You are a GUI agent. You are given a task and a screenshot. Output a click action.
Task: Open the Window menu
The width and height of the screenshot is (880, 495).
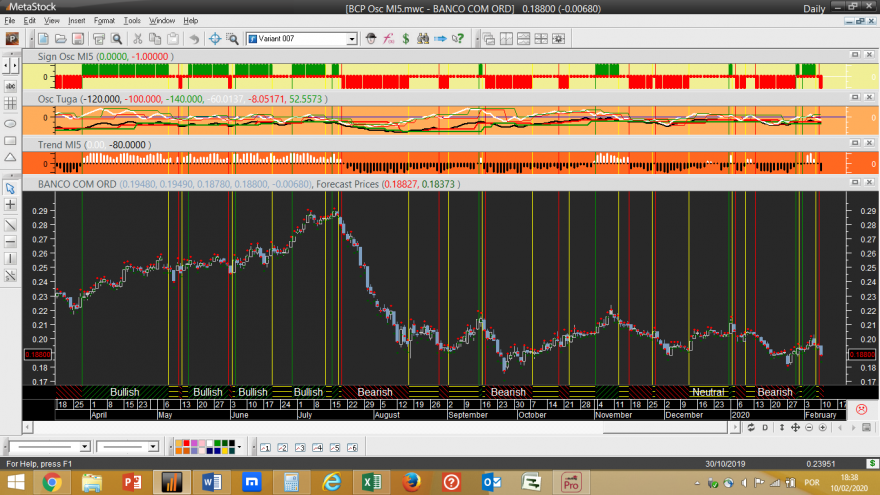tap(162, 21)
